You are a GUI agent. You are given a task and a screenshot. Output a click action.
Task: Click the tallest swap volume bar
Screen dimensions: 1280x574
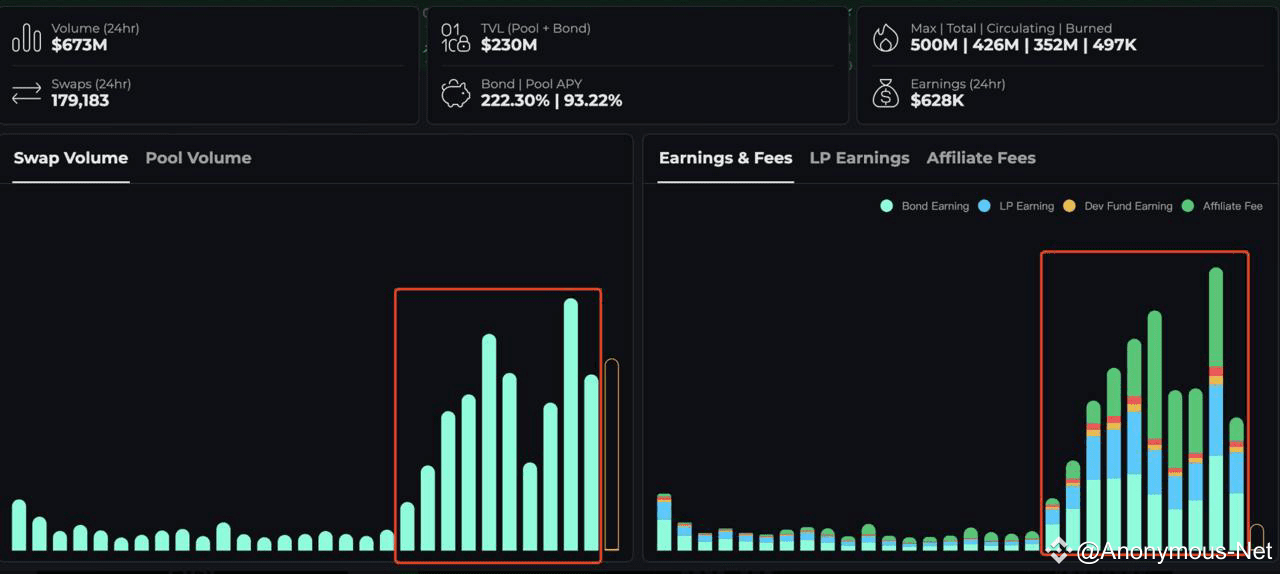(571, 425)
